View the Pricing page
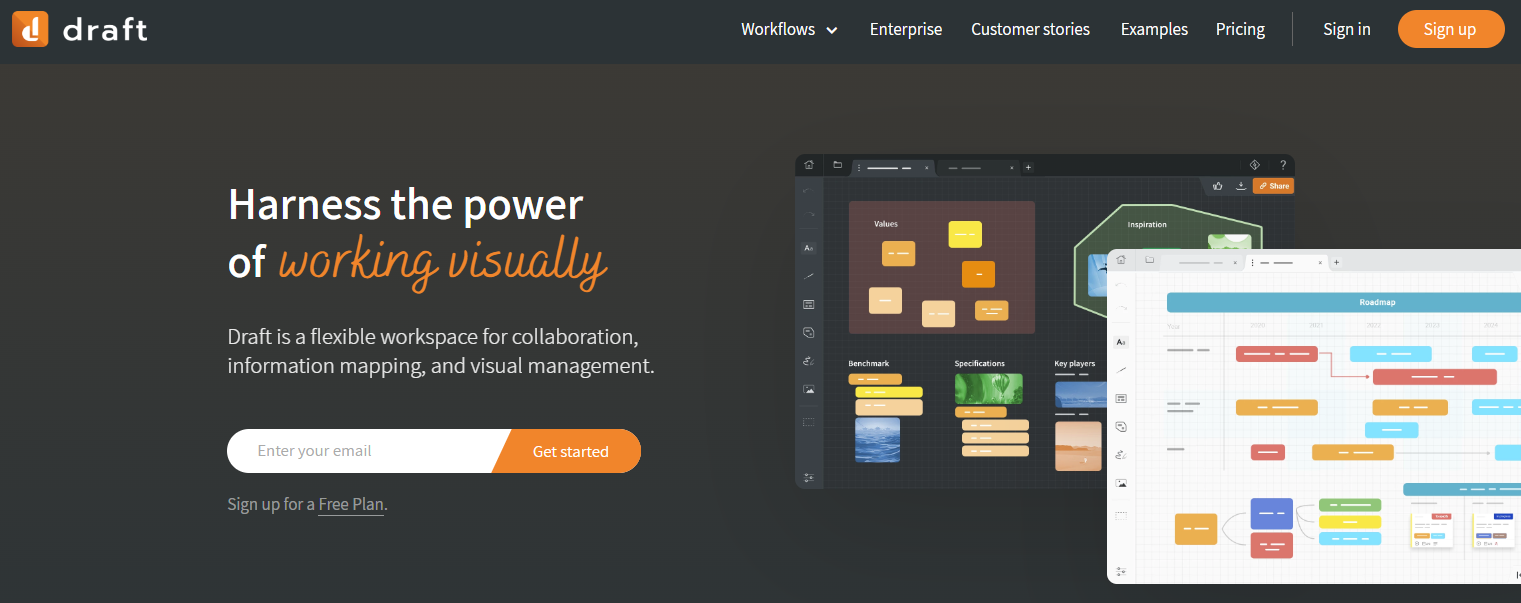Image resolution: width=1521 pixels, height=603 pixels. click(x=1240, y=30)
